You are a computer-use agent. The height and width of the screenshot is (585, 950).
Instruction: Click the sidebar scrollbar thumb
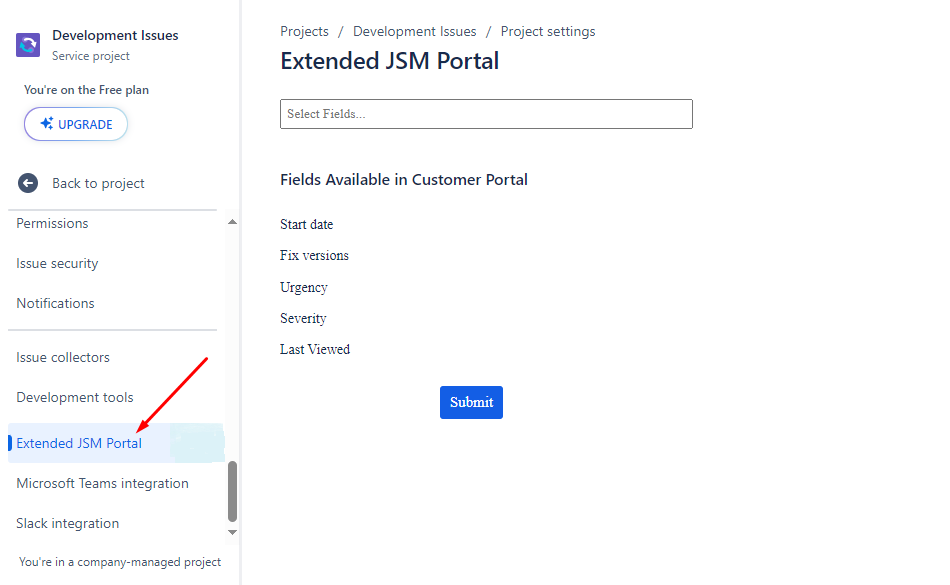(x=232, y=491)
